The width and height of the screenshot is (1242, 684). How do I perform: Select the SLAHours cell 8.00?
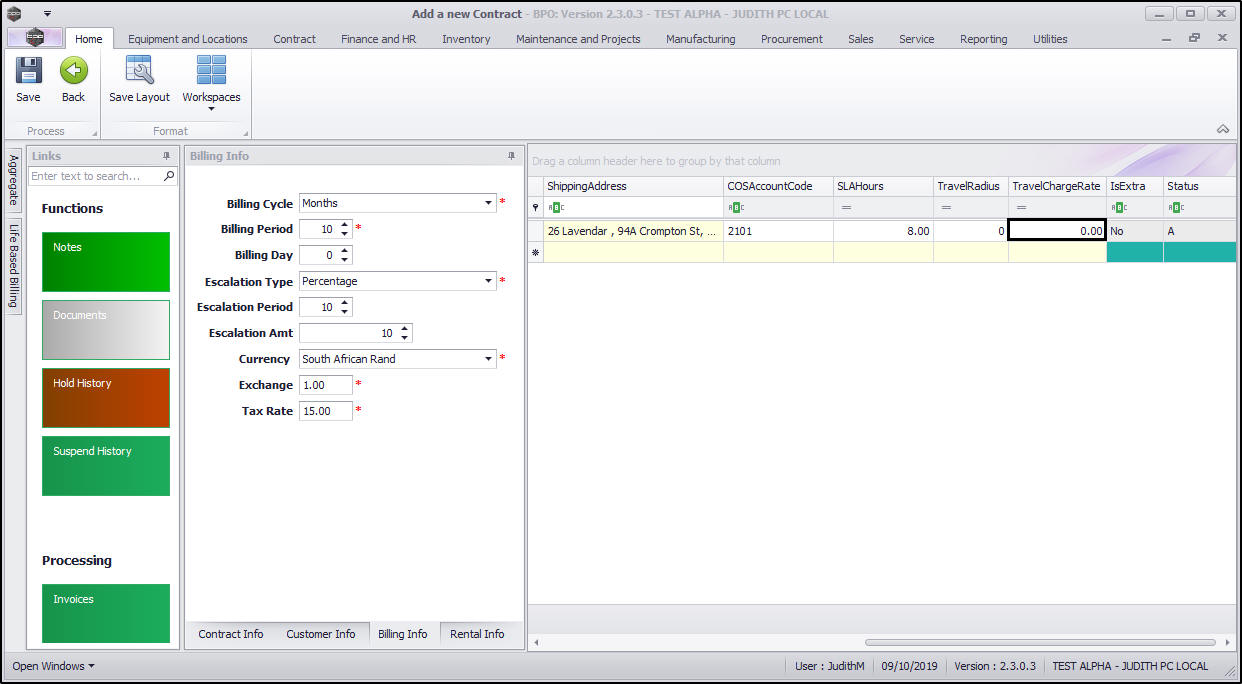click(883, 231)
